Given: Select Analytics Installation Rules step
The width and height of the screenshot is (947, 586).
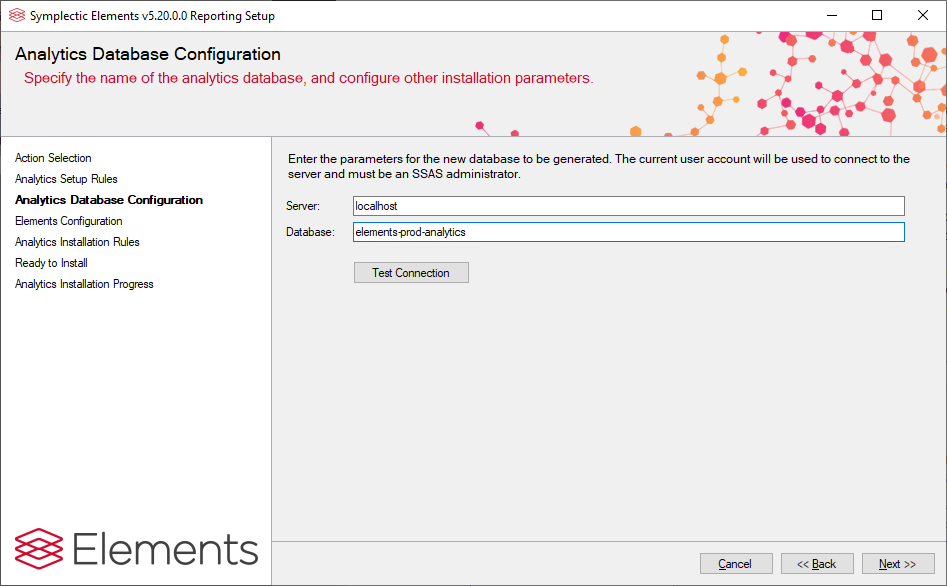Looking at the screenshot, I should tap(77, 242).
